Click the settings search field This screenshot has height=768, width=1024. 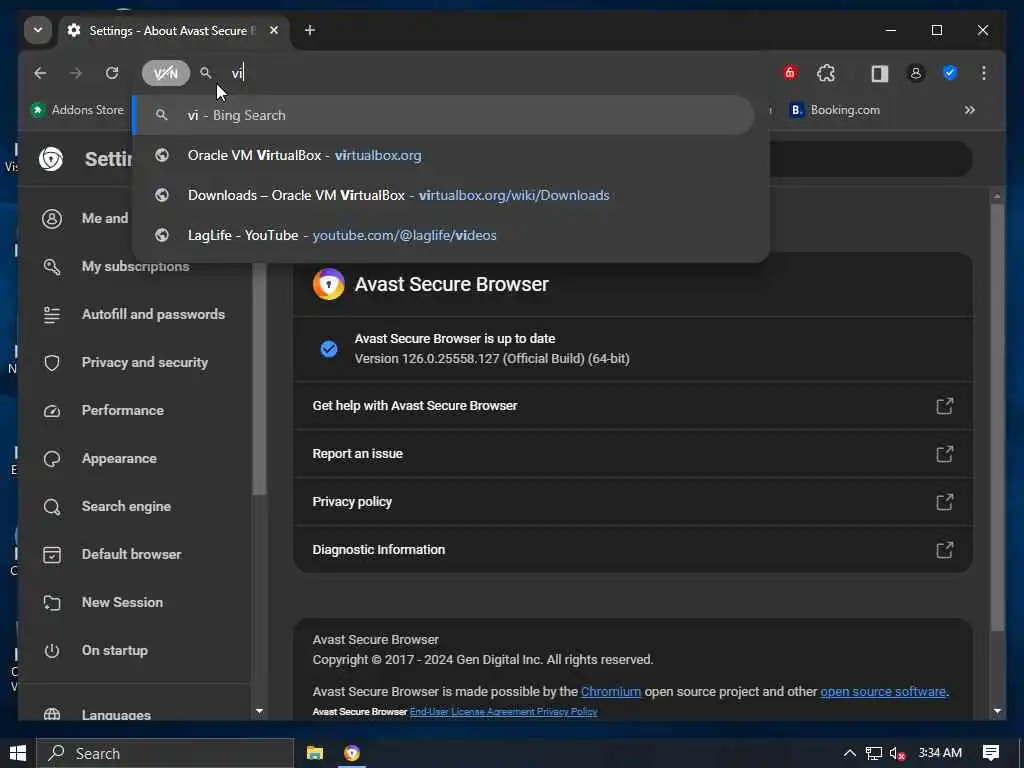[x=869, y=159]
